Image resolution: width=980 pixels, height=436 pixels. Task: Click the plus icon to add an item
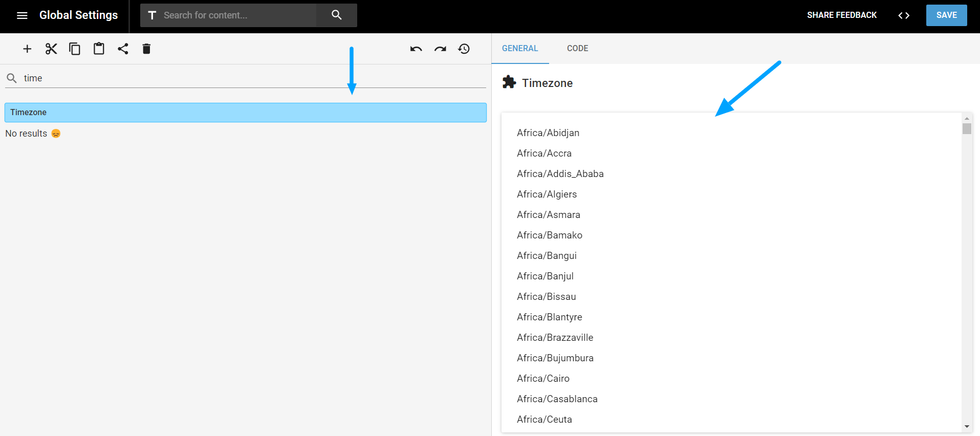(x=27, y=49)
